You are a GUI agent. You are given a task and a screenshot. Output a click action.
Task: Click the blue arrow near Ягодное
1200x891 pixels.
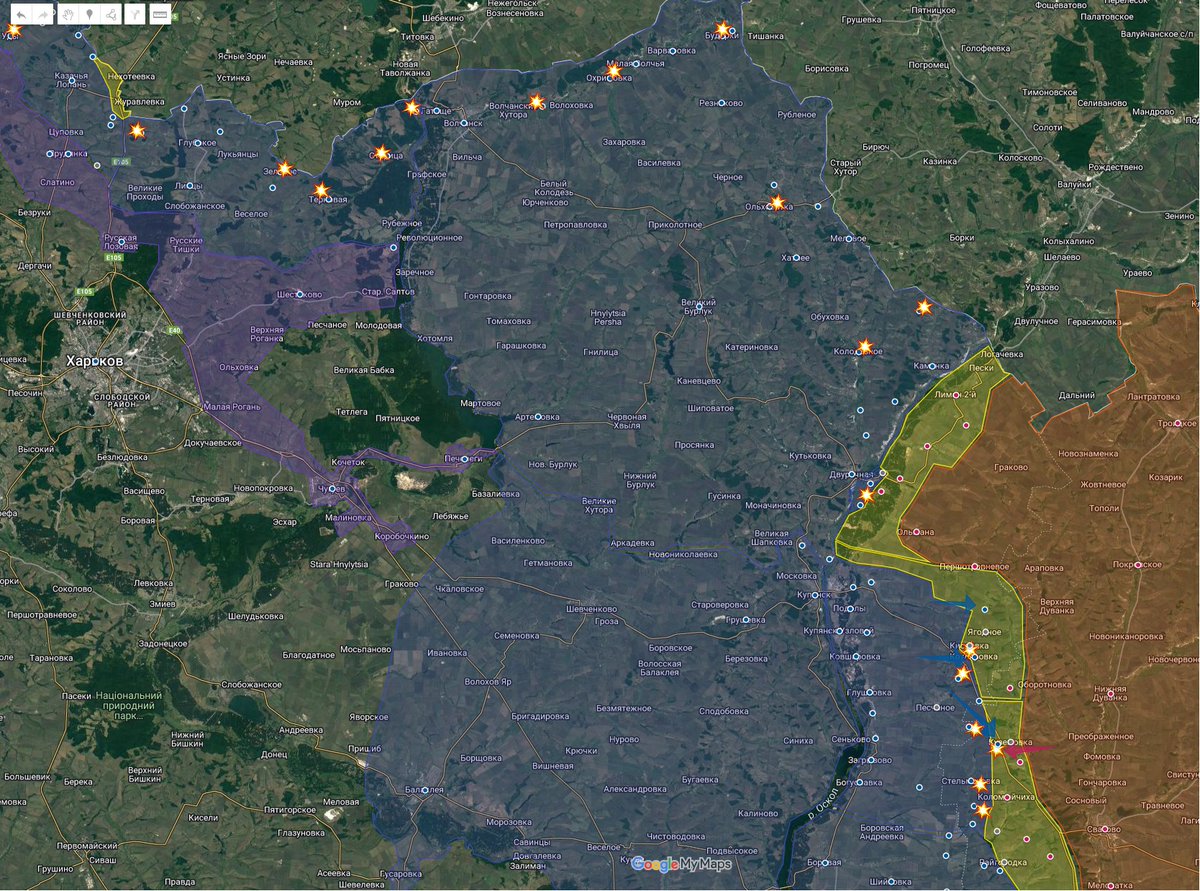point(954,603)
